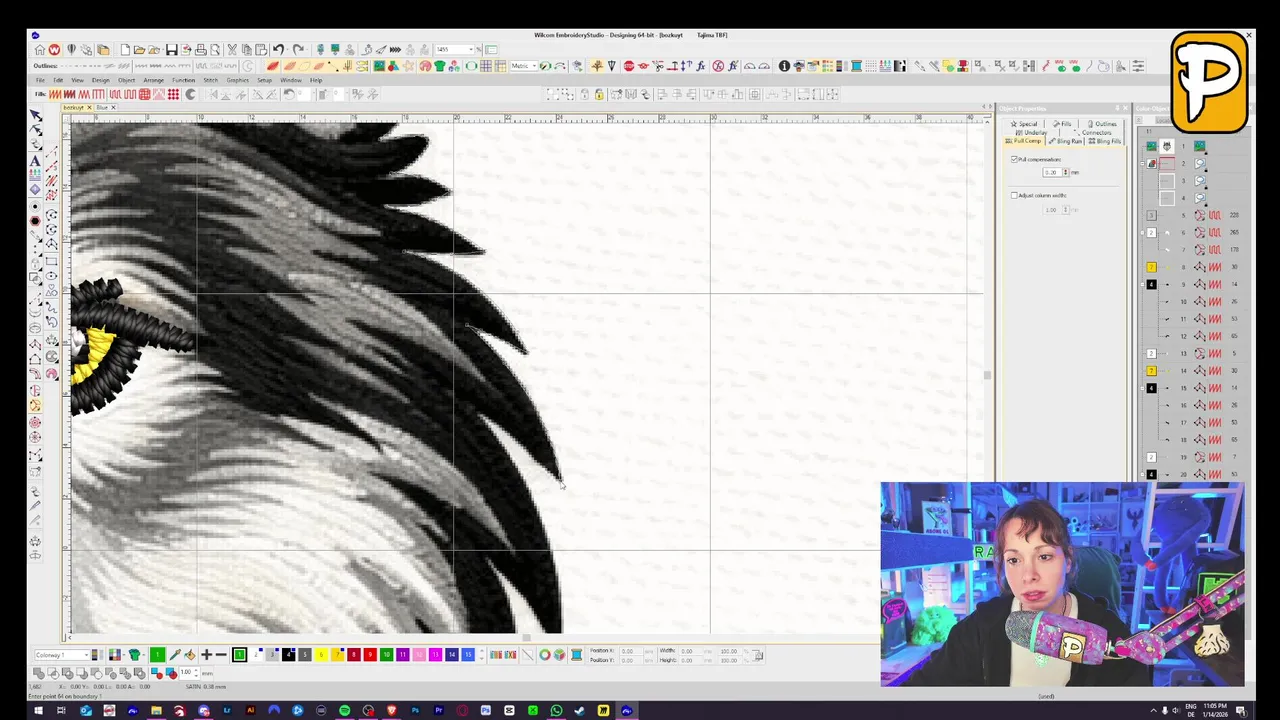Open Steam from the taskbar
Image resolution: width=1280 pixels, height=720 pixels.
coord(579,711)
